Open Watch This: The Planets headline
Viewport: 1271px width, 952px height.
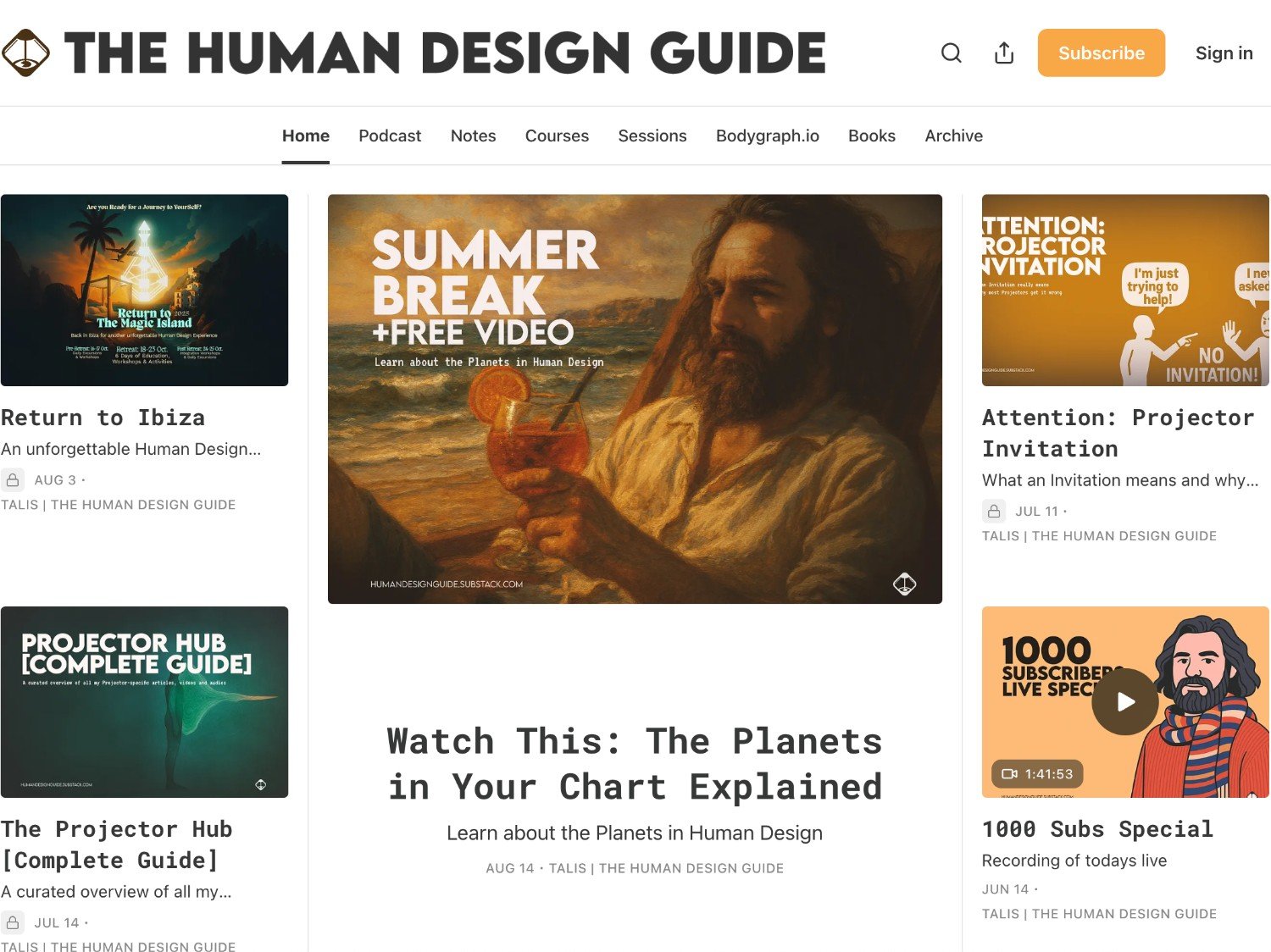pos(635,764)
